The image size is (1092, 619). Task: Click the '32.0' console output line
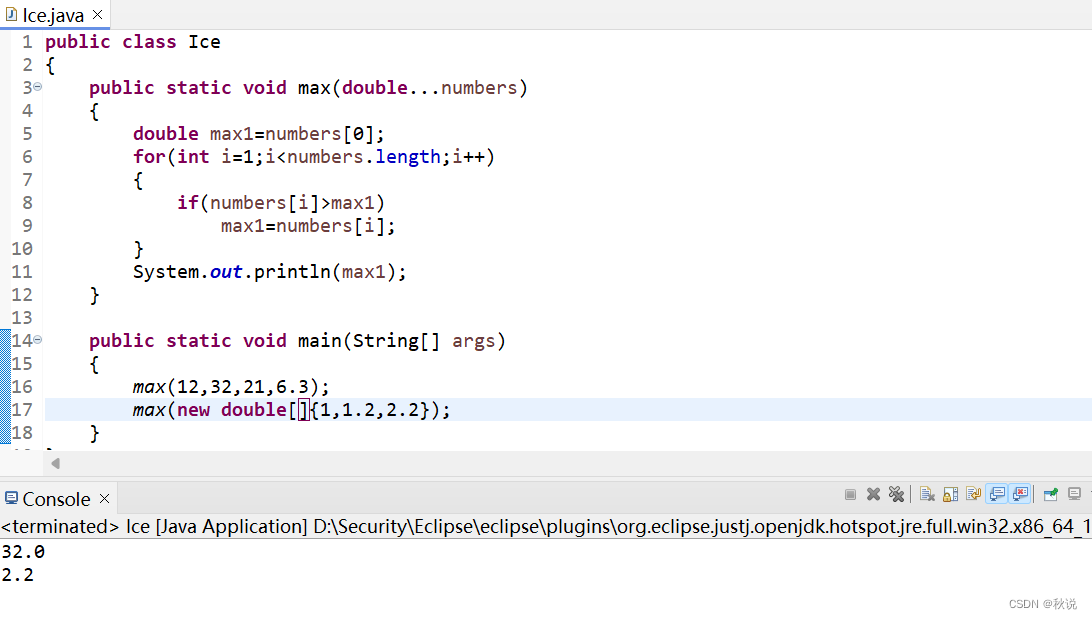pyautogui.click(x=24, y=552)
